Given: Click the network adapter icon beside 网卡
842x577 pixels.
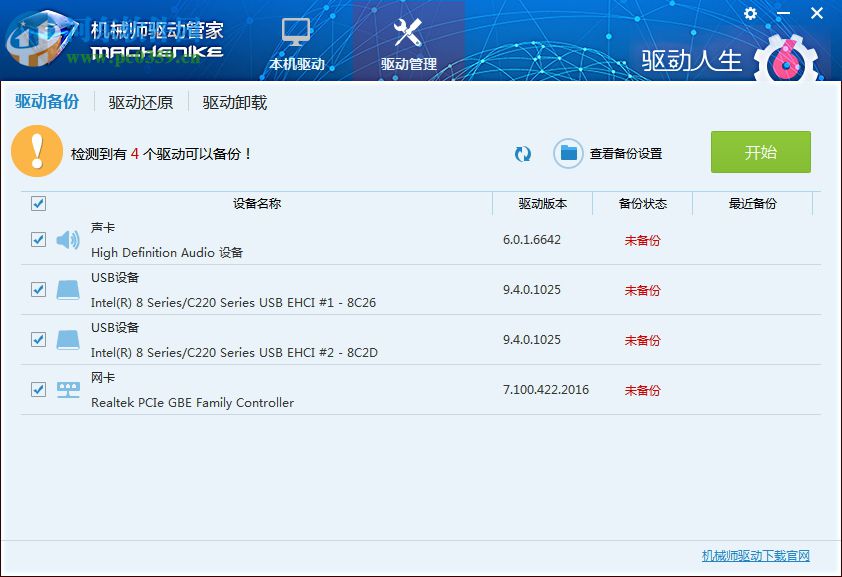Looking at the screenshot, I should [67, 389].
